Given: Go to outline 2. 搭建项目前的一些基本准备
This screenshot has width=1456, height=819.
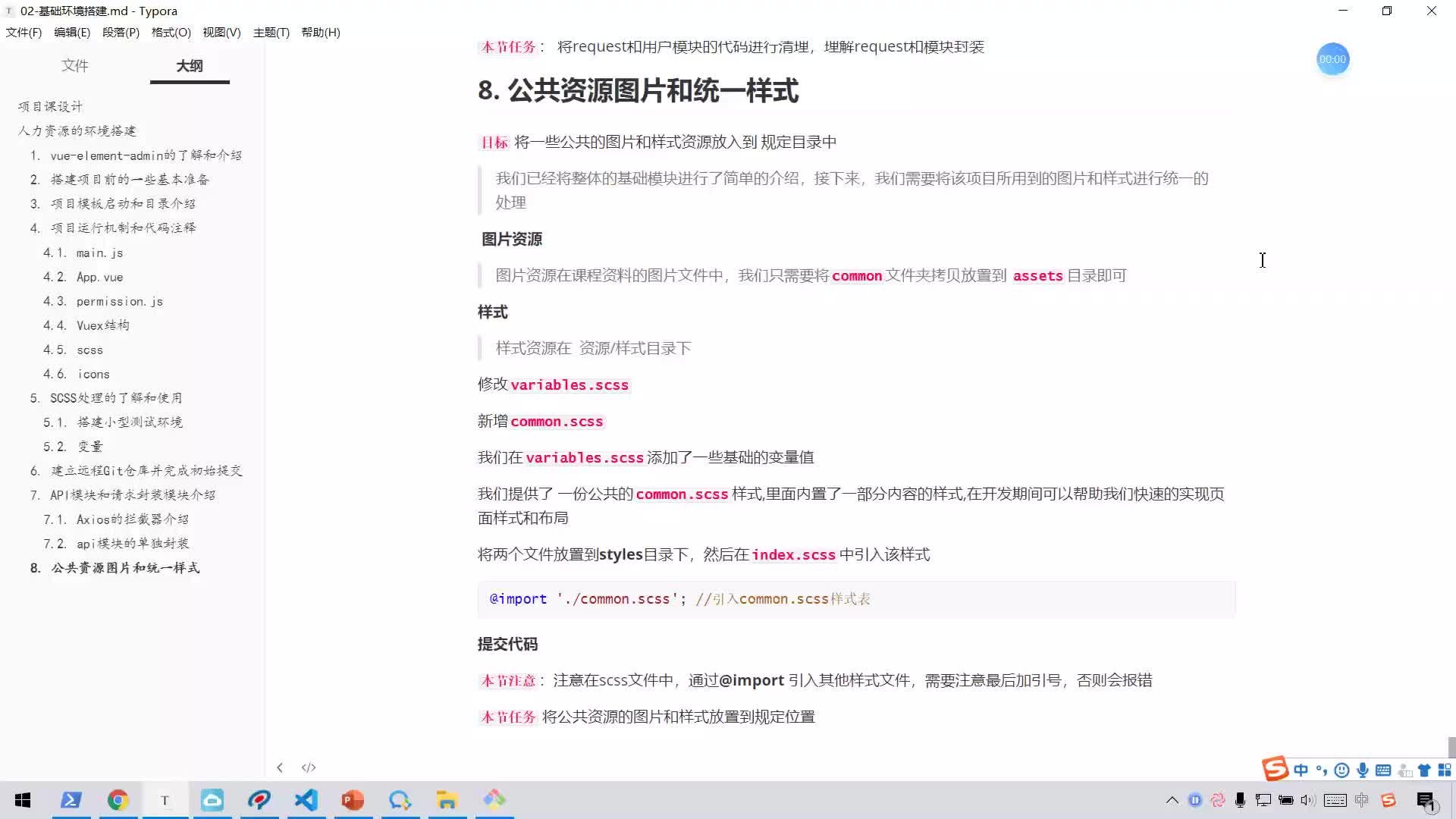Looking at the screenshot, I should click(120, 180).
